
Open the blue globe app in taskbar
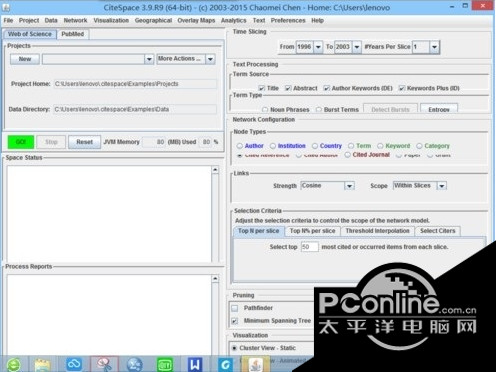(135, 365)
